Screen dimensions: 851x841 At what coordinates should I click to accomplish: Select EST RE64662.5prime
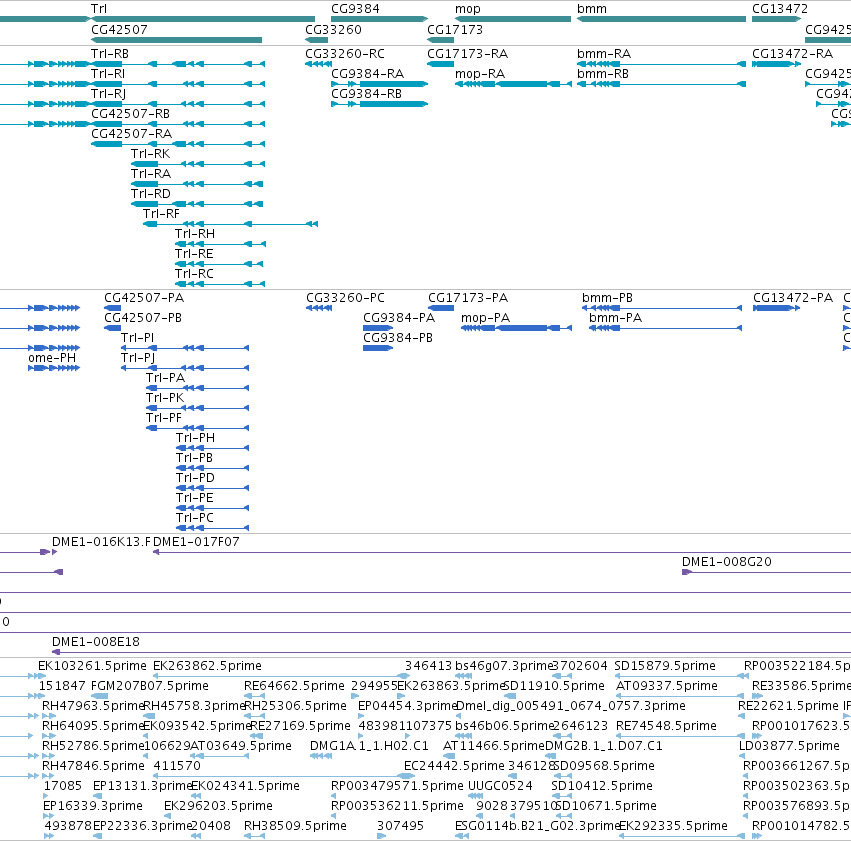[295, 686]
